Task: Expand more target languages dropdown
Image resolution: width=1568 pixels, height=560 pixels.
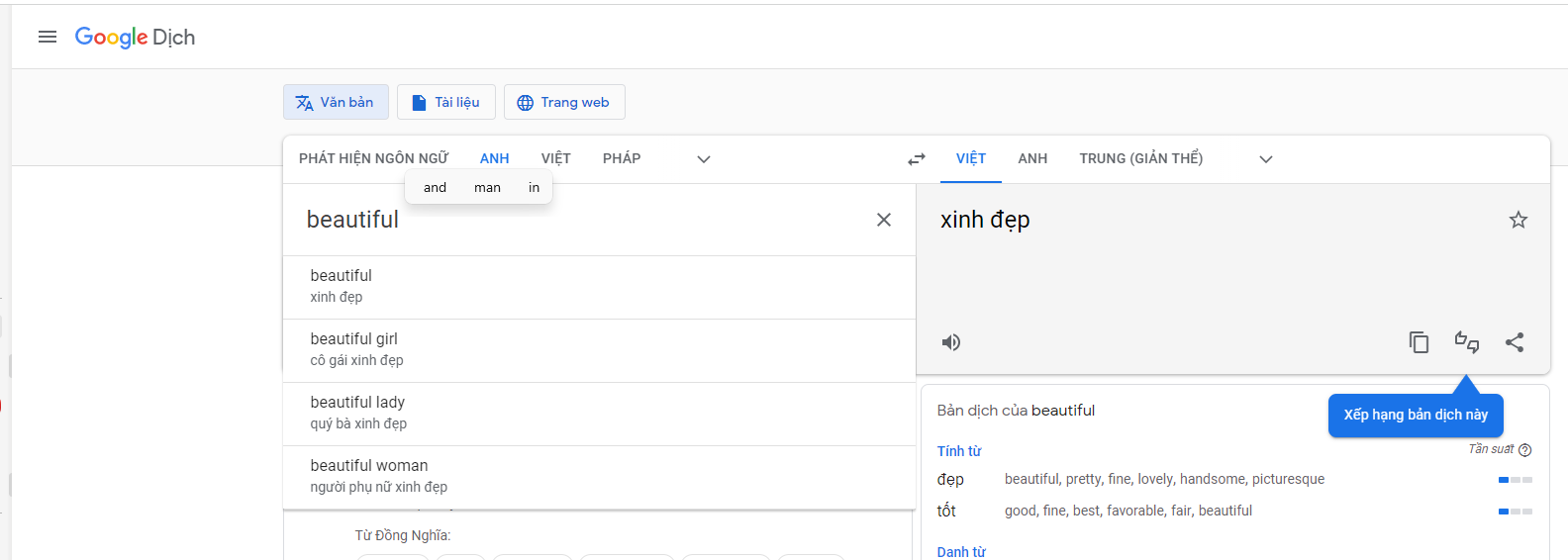Action: [x=1266, y=159]
